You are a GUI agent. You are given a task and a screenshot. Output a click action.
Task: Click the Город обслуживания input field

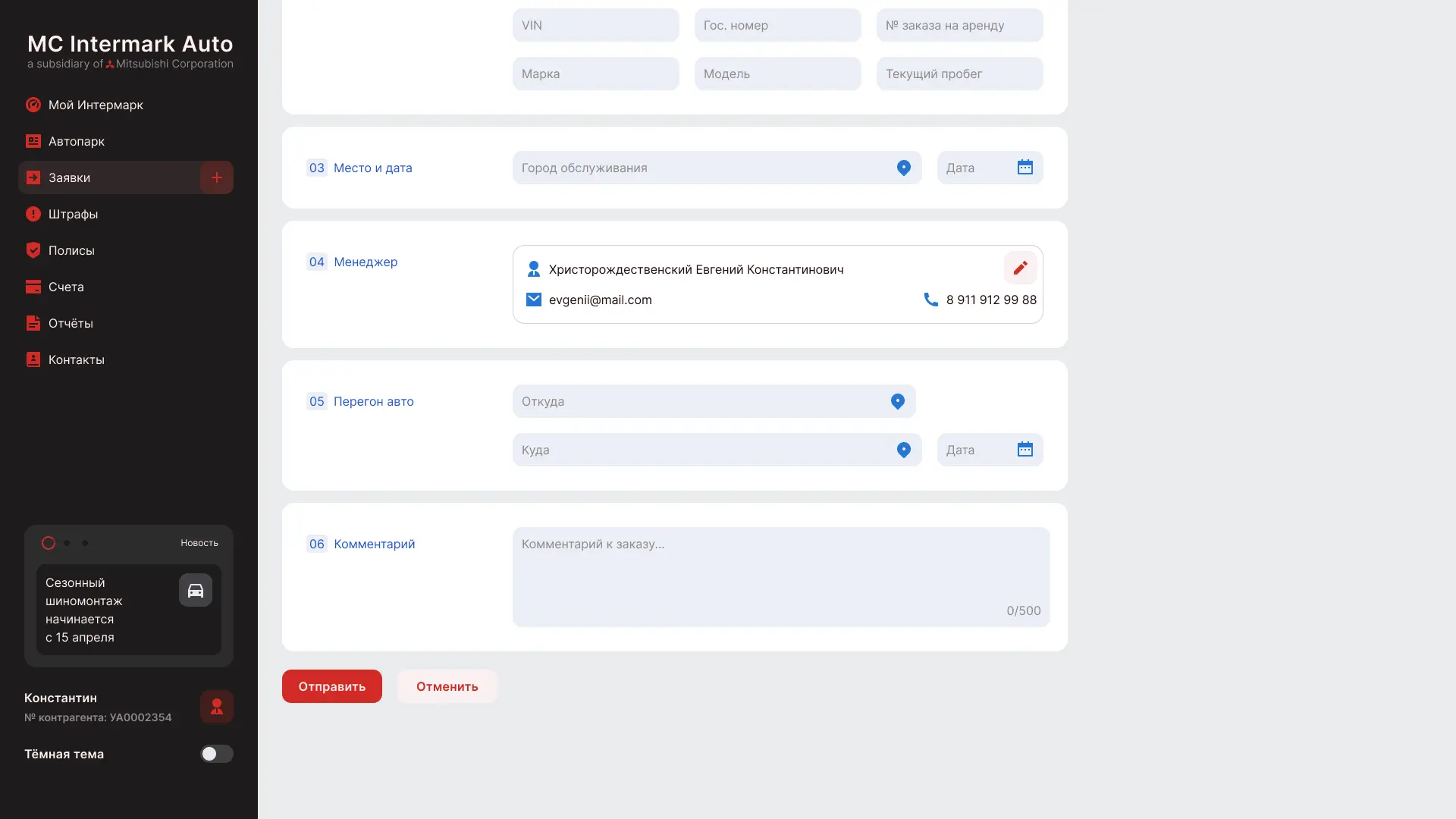pyautogui.click(x=717, y=168)
